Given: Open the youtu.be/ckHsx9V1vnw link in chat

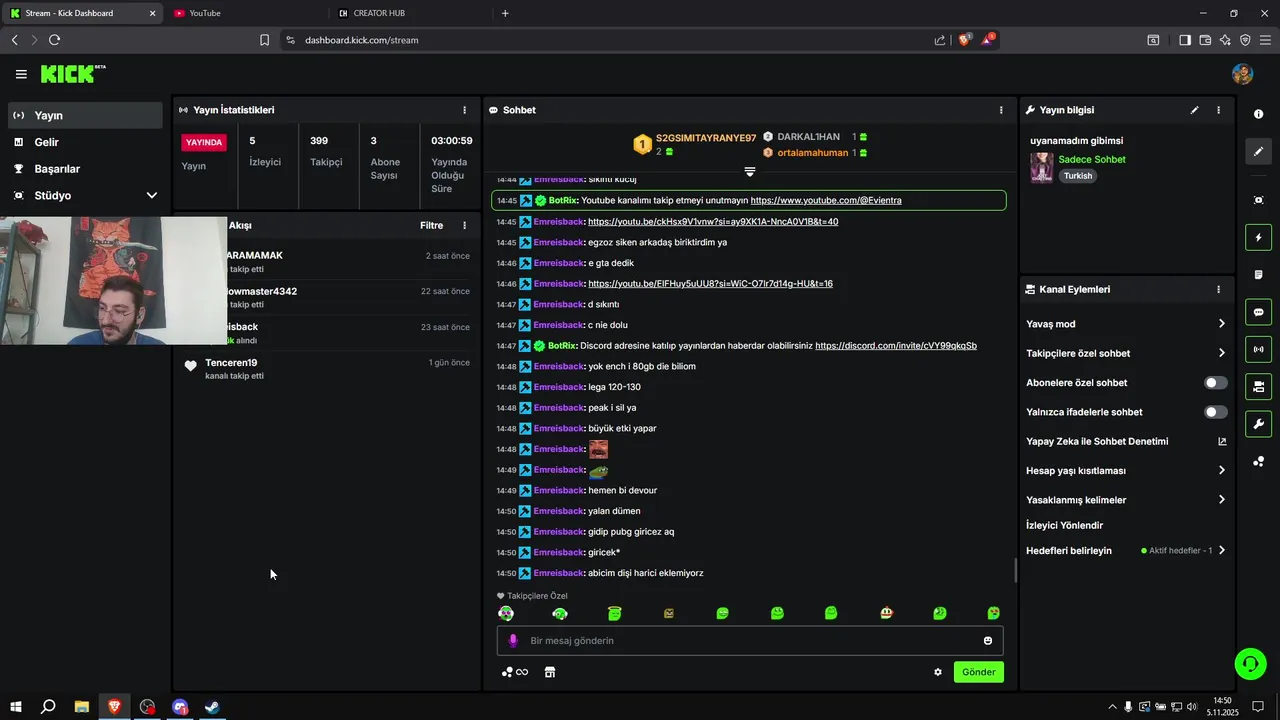Looking at the screenshot, I should [x=713, y=222].
